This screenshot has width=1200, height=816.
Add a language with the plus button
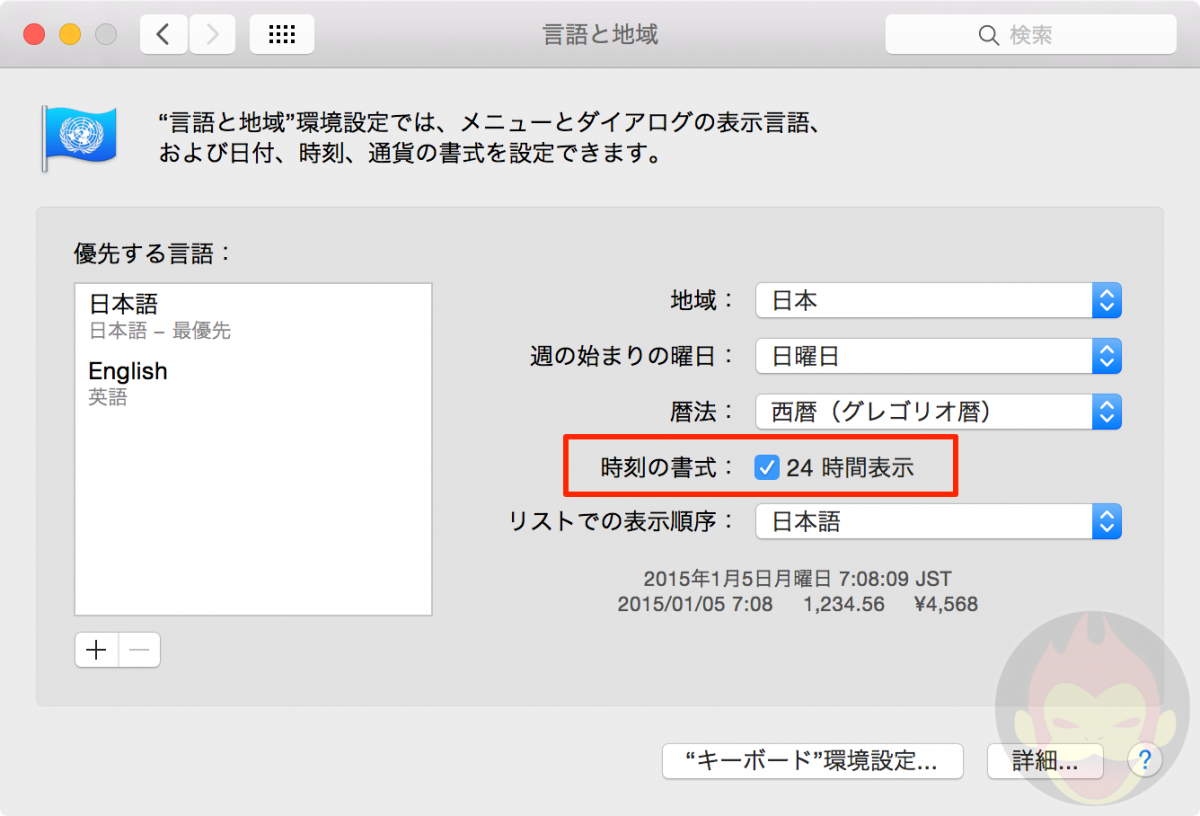[95, 649]
